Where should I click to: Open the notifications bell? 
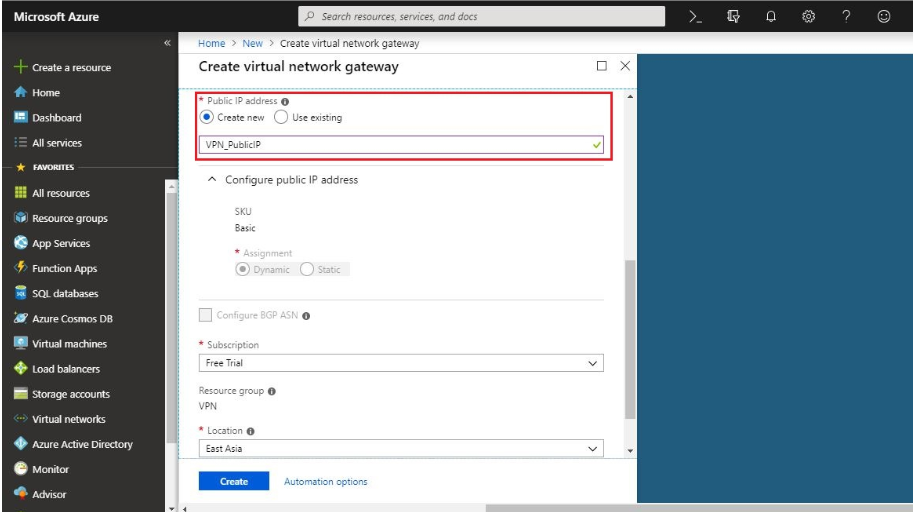coord(771,16)
